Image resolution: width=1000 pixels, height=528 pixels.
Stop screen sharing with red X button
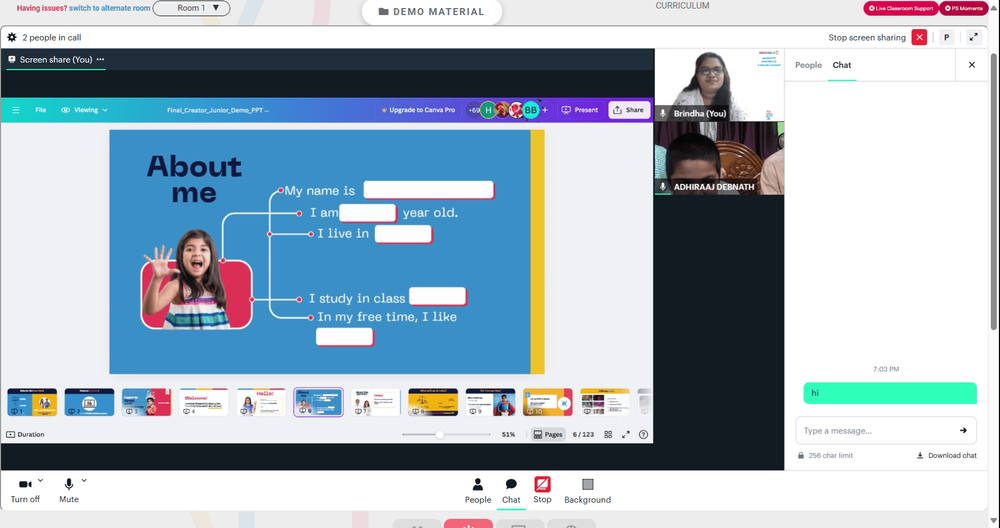(919, 38)
